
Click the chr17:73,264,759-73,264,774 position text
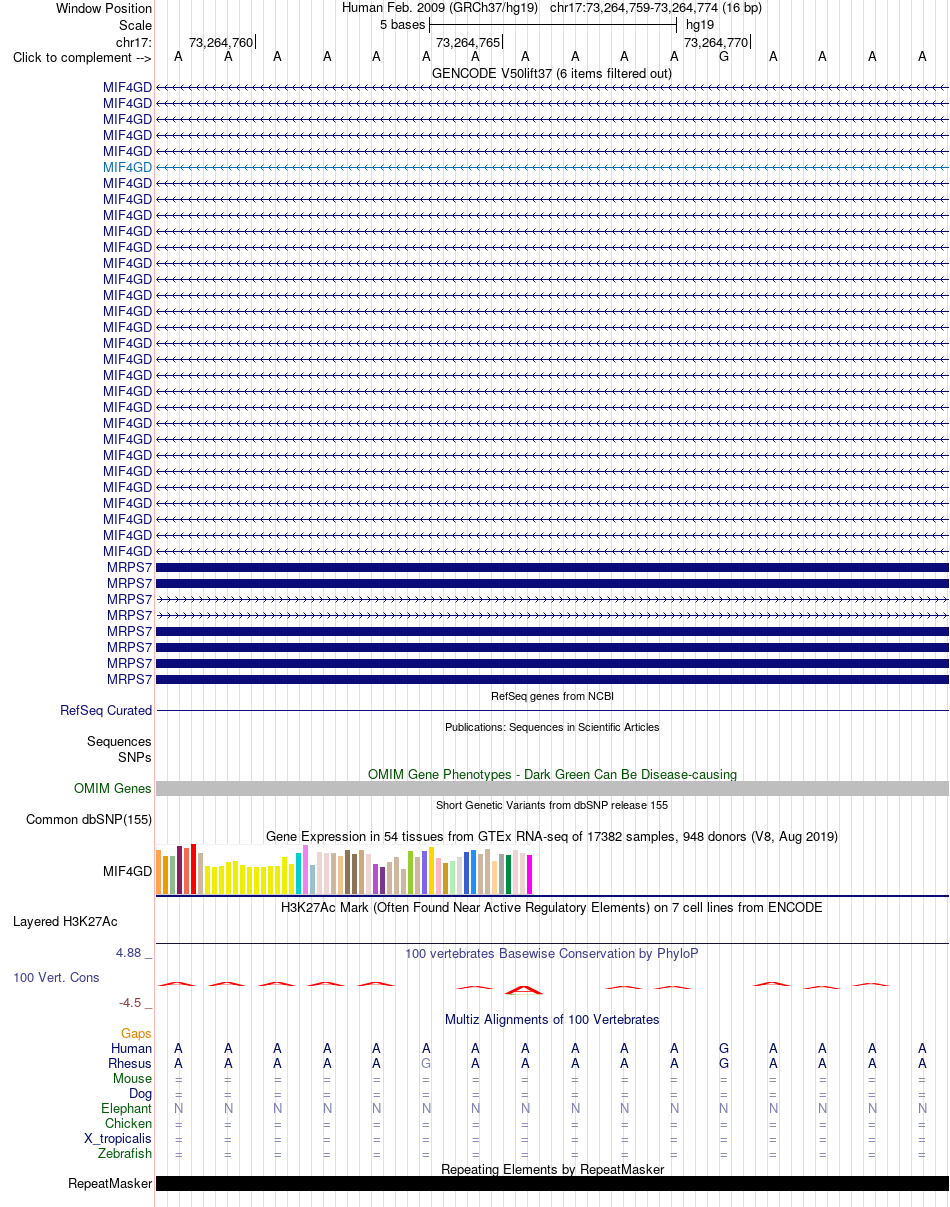656,8
